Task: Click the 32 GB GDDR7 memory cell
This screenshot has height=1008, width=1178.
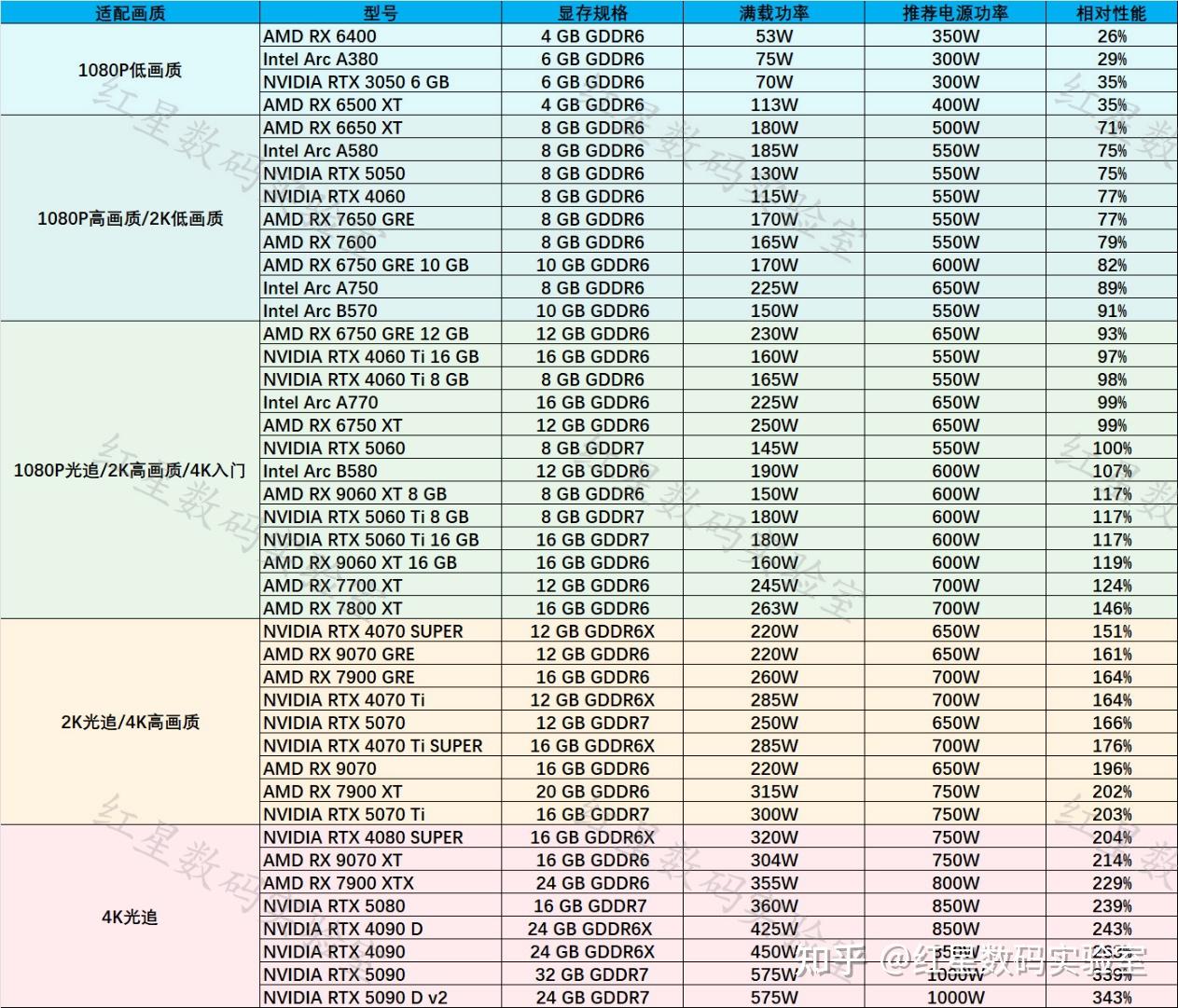Action: tap(592, 974)
